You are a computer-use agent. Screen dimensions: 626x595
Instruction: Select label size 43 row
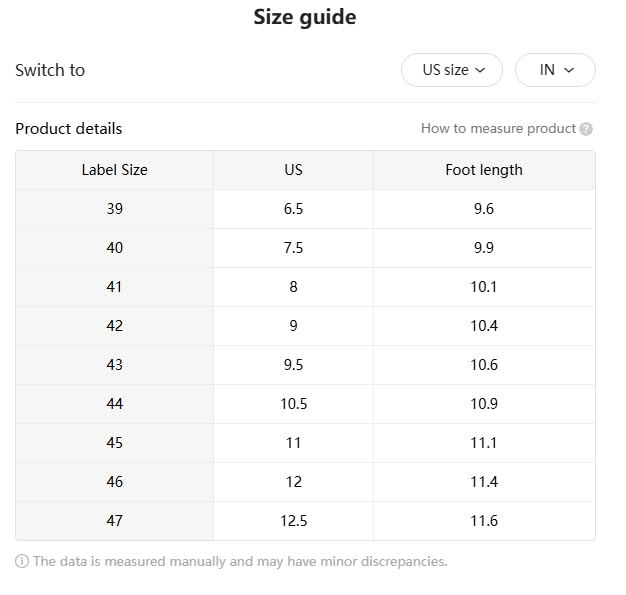tap(114, 365)
